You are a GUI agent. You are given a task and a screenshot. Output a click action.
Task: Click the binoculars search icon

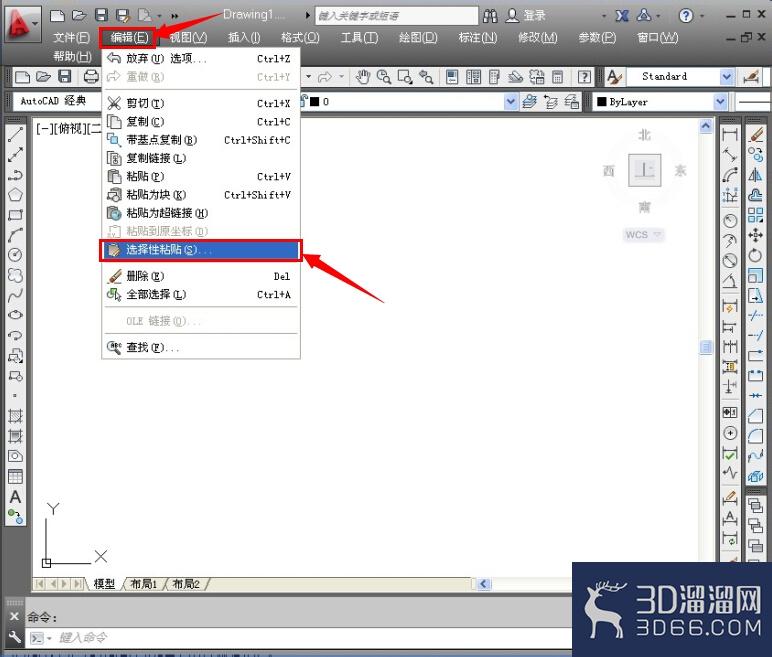point(490,16)
